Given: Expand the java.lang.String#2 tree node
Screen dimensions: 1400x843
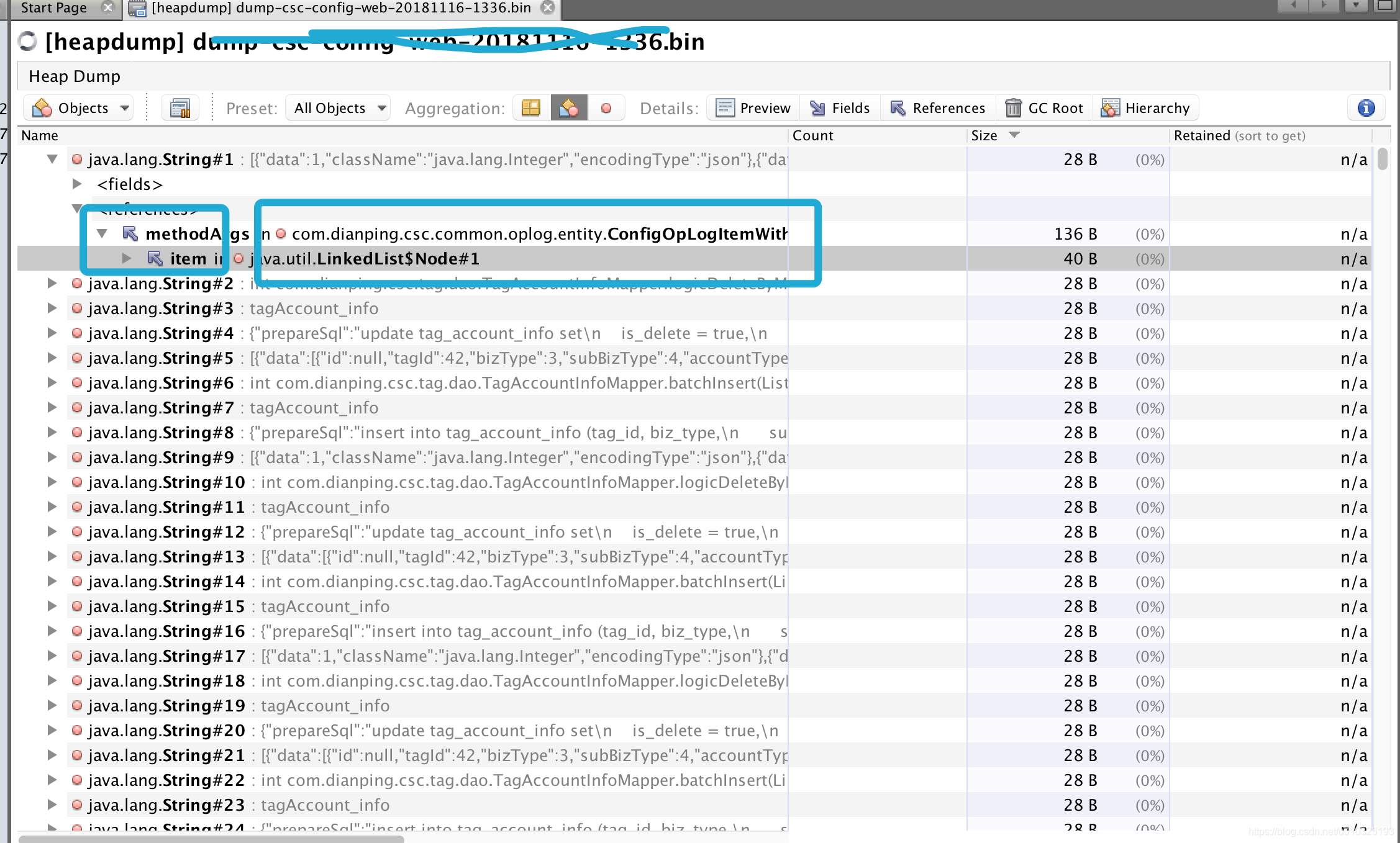Looking at the screenshot, I should tap(52, 283).
